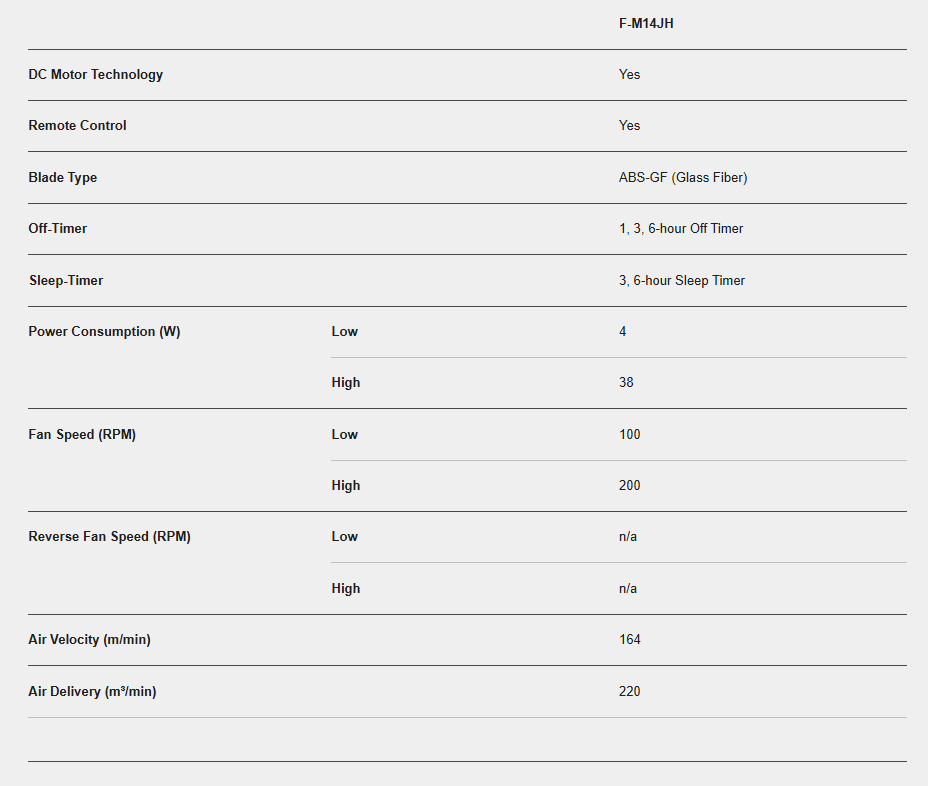Select the Low fan speed value 100
The width and height of the screenshot is (928, 786).
(630, 435)
